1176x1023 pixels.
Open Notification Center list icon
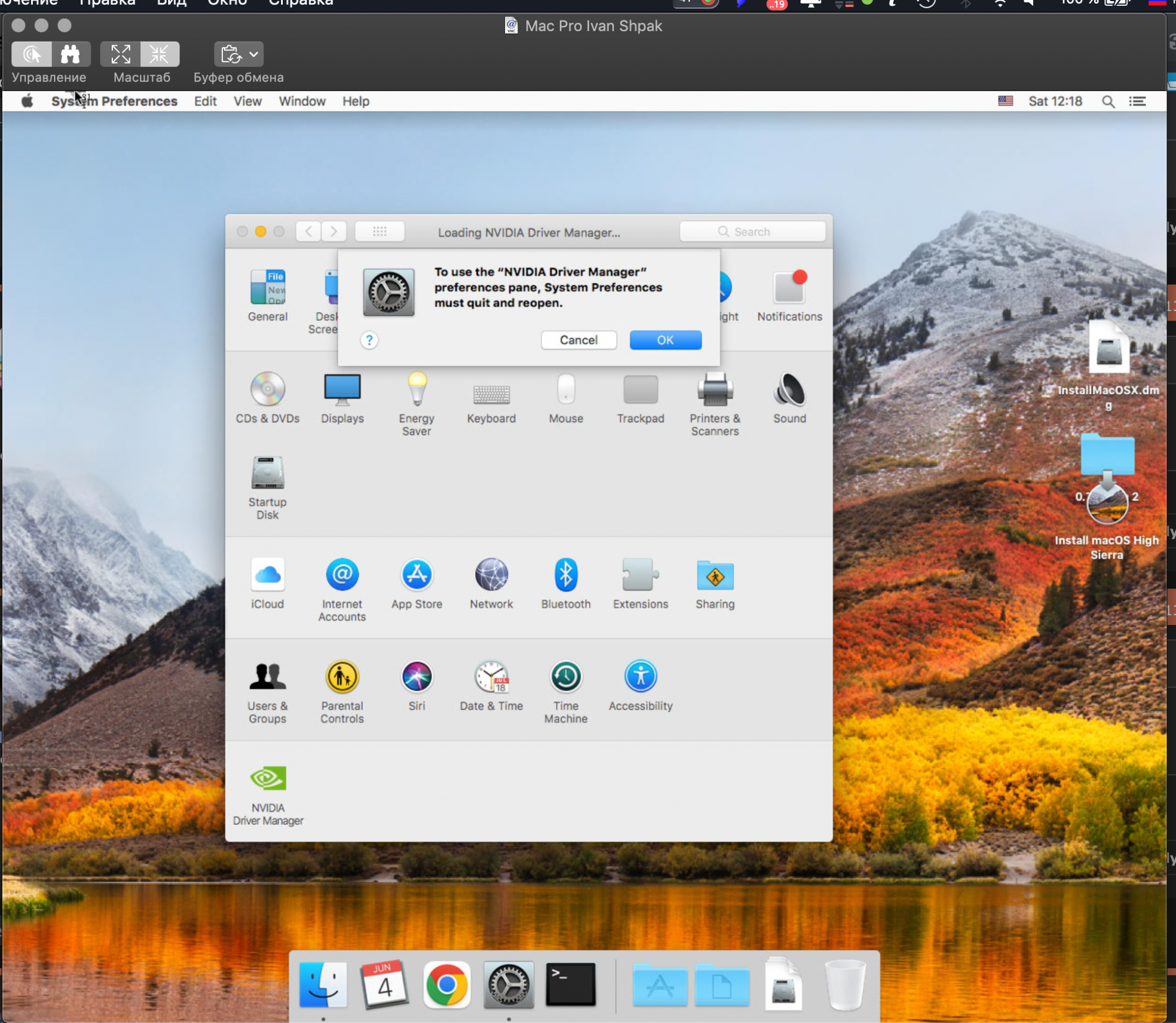1137,101
